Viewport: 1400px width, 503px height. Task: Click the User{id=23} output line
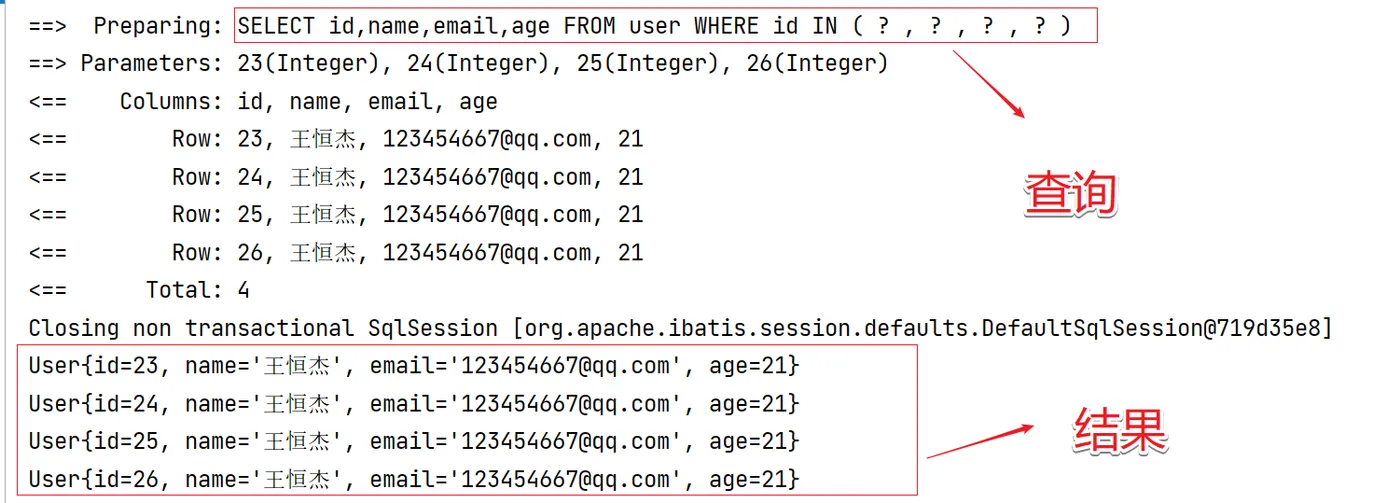[414, 366]
